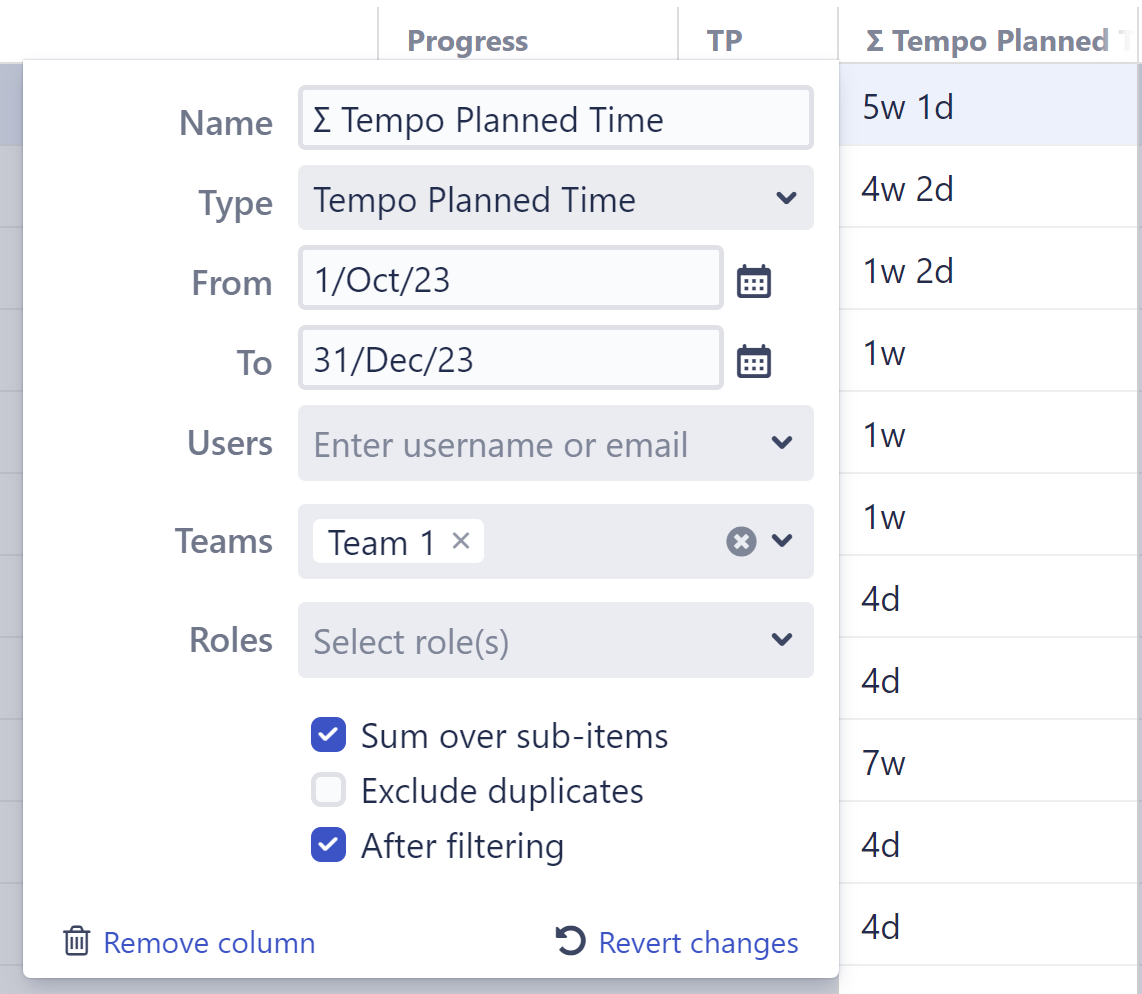The image size is (1142, 994).
Task: Open the Roles dropdown
Action: click(x=782, y=640)
